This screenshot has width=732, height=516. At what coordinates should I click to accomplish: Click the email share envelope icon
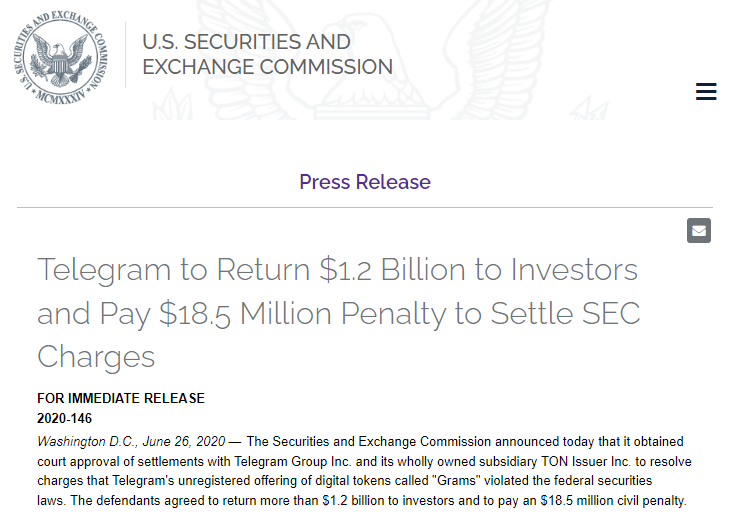coord(699,231)
